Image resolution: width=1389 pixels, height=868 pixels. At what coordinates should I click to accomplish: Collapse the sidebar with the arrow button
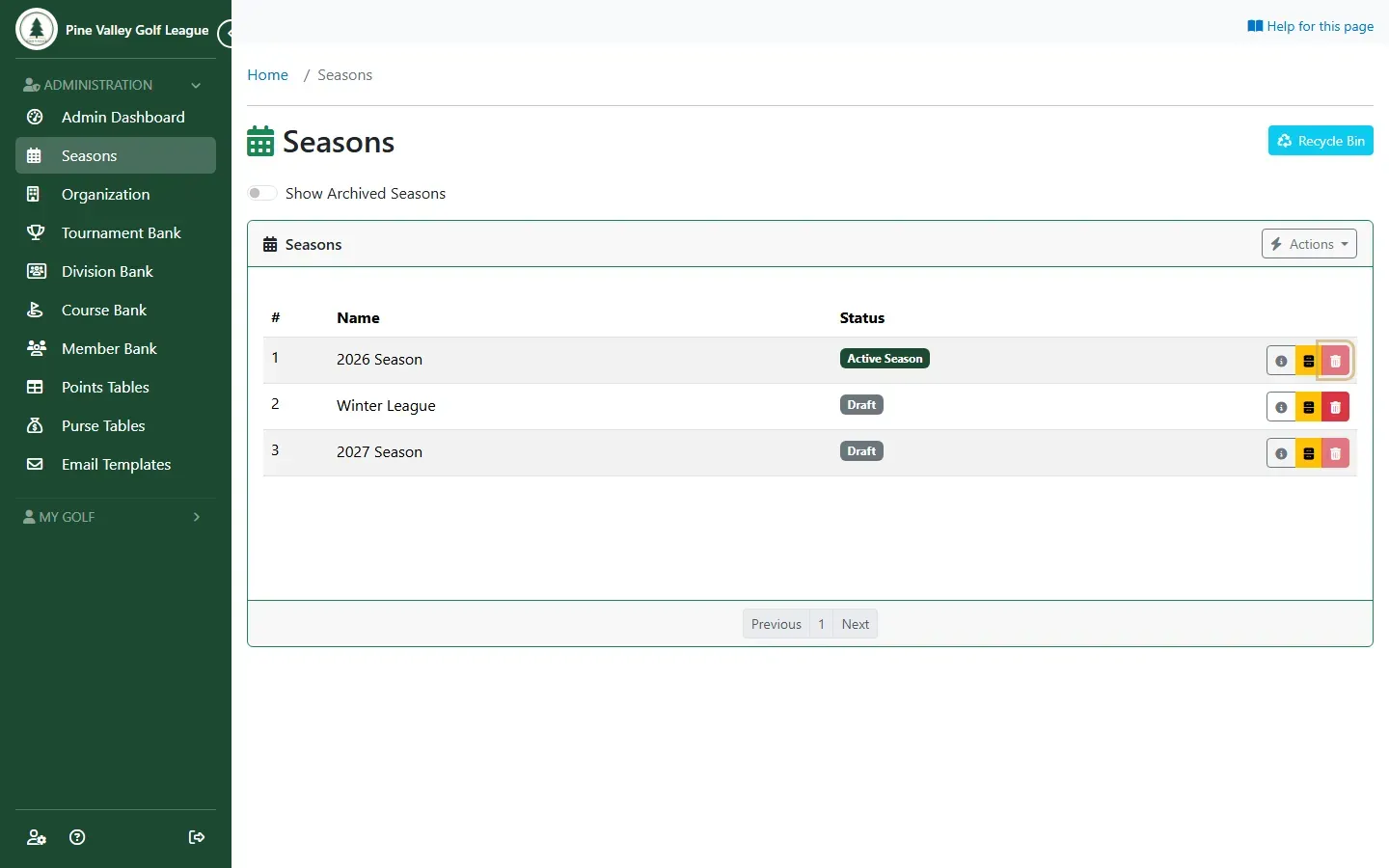tap(227, 34)
